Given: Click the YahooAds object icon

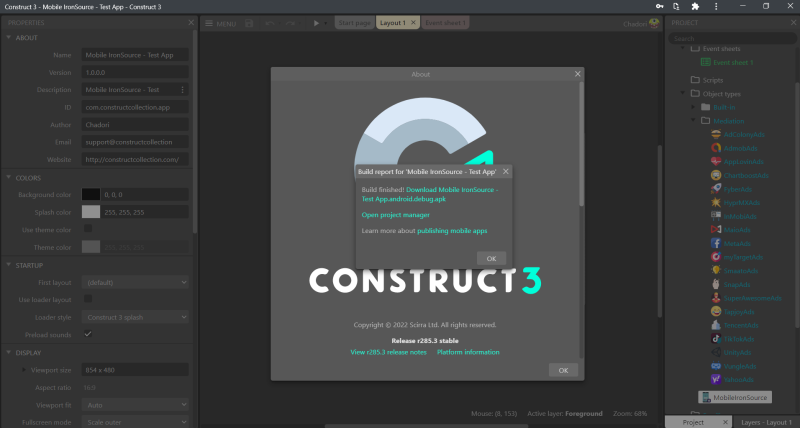Looking at the screenshot, I should point(716,379).
